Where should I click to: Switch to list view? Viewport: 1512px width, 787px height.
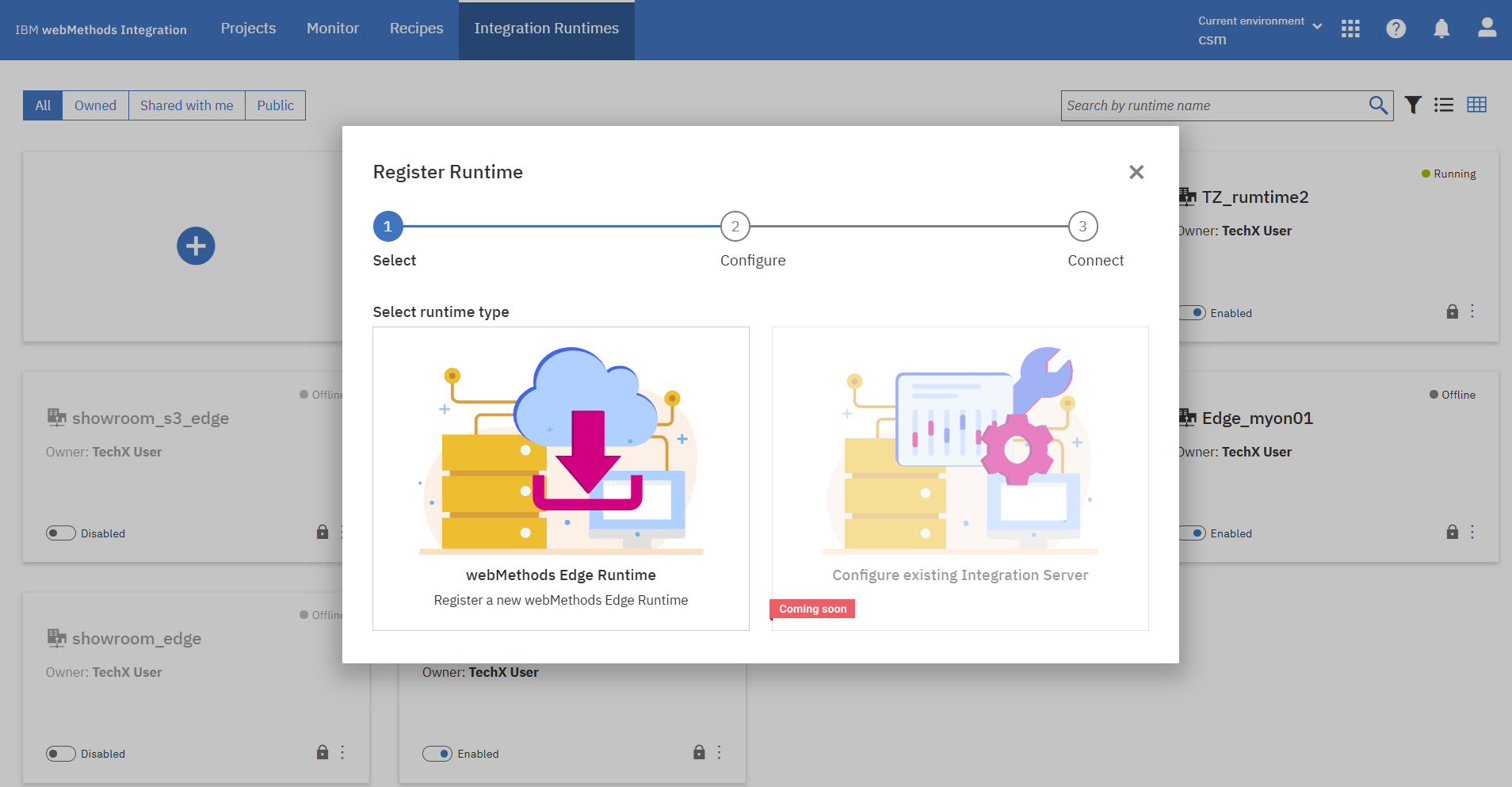[x=1444, y=105]
